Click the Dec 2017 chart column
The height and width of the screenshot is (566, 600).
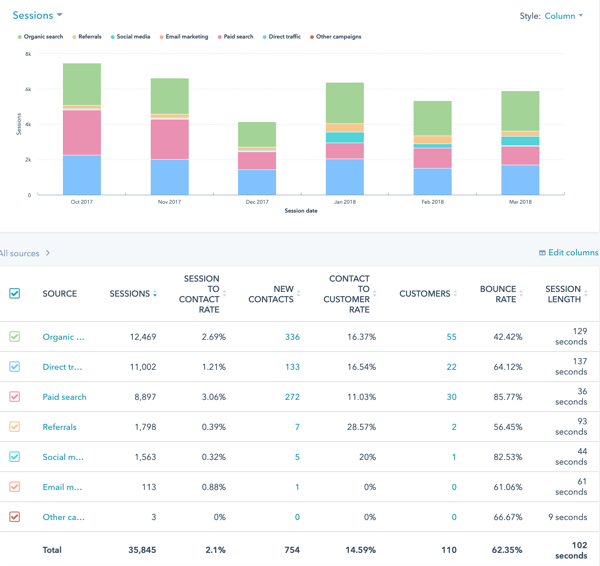click(257, 158)
